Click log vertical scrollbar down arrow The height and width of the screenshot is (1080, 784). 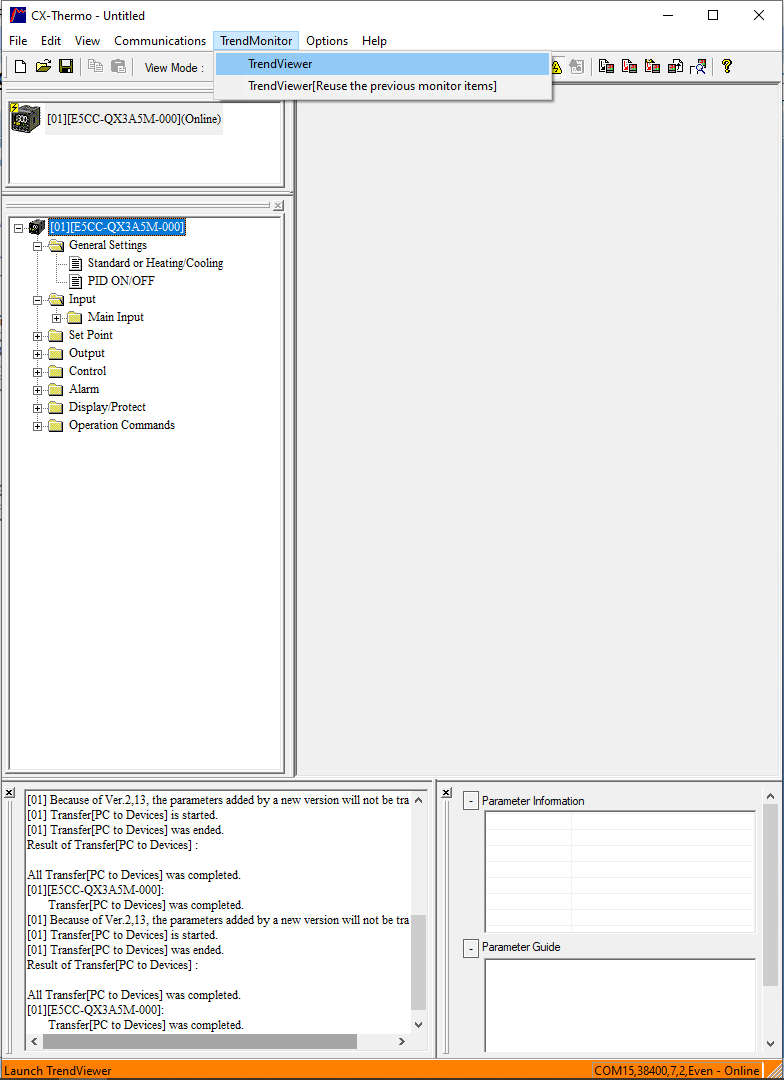[x=419, y=1025]
